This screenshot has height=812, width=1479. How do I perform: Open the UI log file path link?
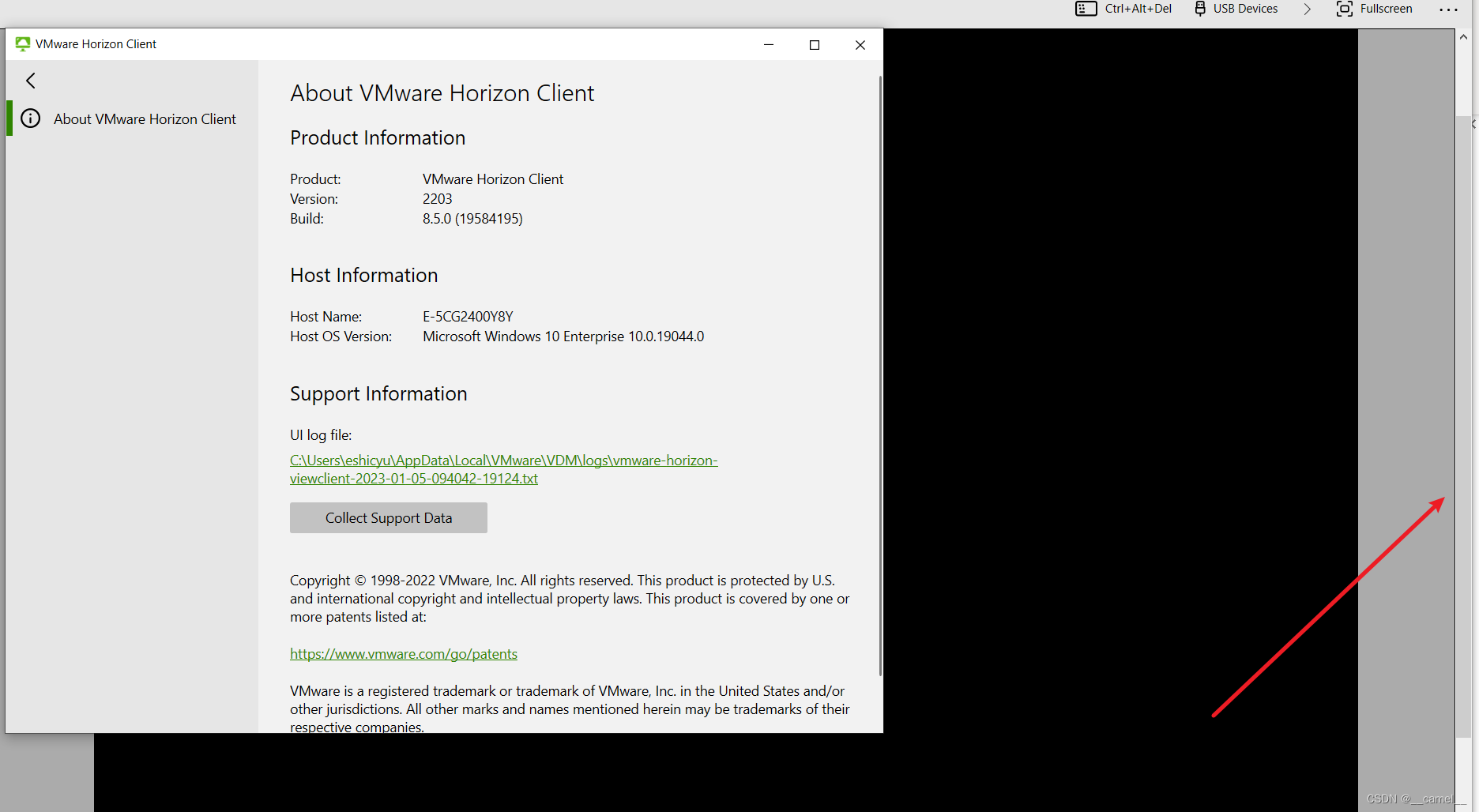(503, 469)
